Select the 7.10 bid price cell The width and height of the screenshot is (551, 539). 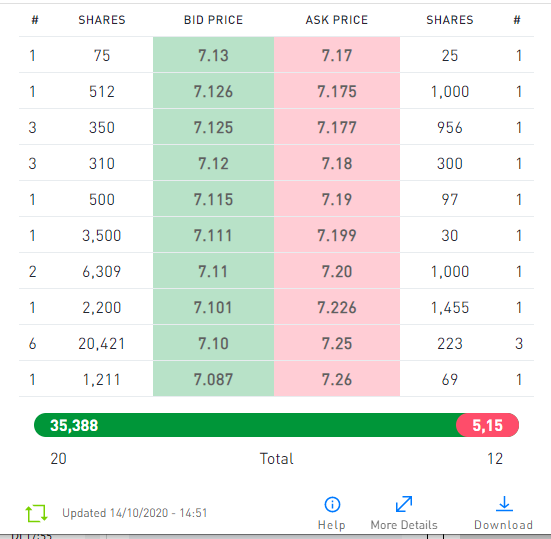pos(213,343)
